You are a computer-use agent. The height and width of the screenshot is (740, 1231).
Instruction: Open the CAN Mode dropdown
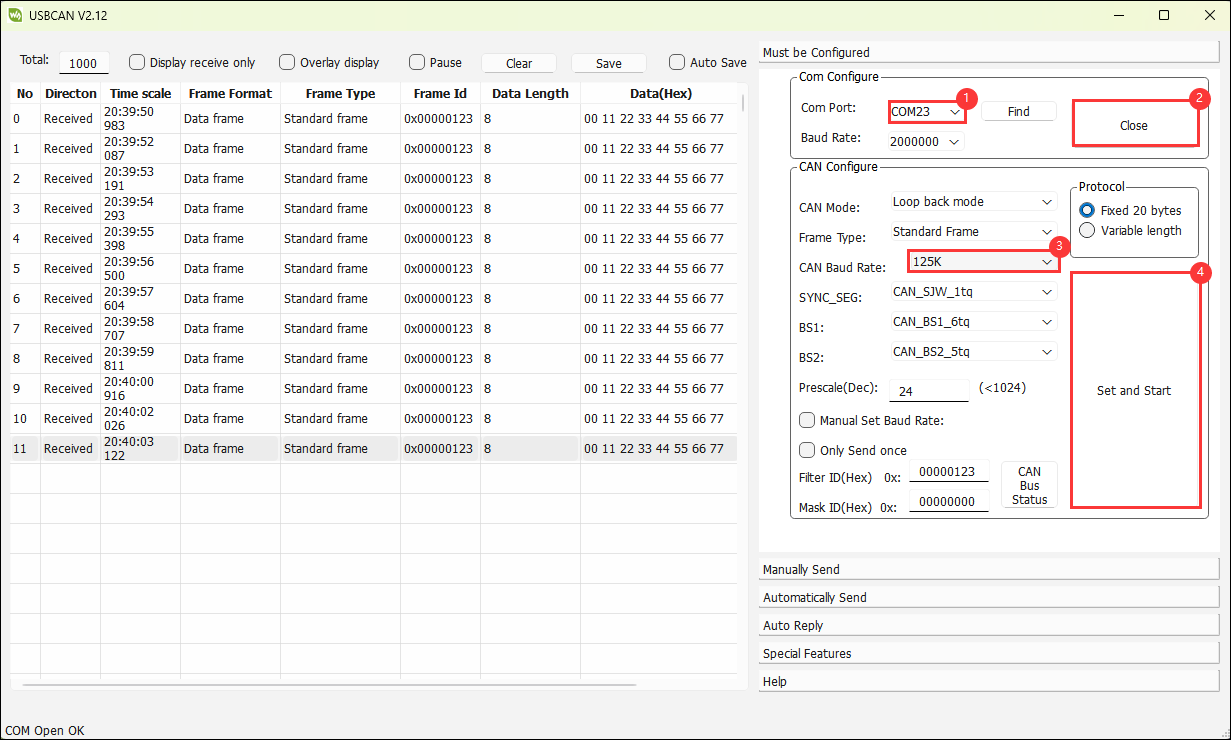(x=973, y=202)
